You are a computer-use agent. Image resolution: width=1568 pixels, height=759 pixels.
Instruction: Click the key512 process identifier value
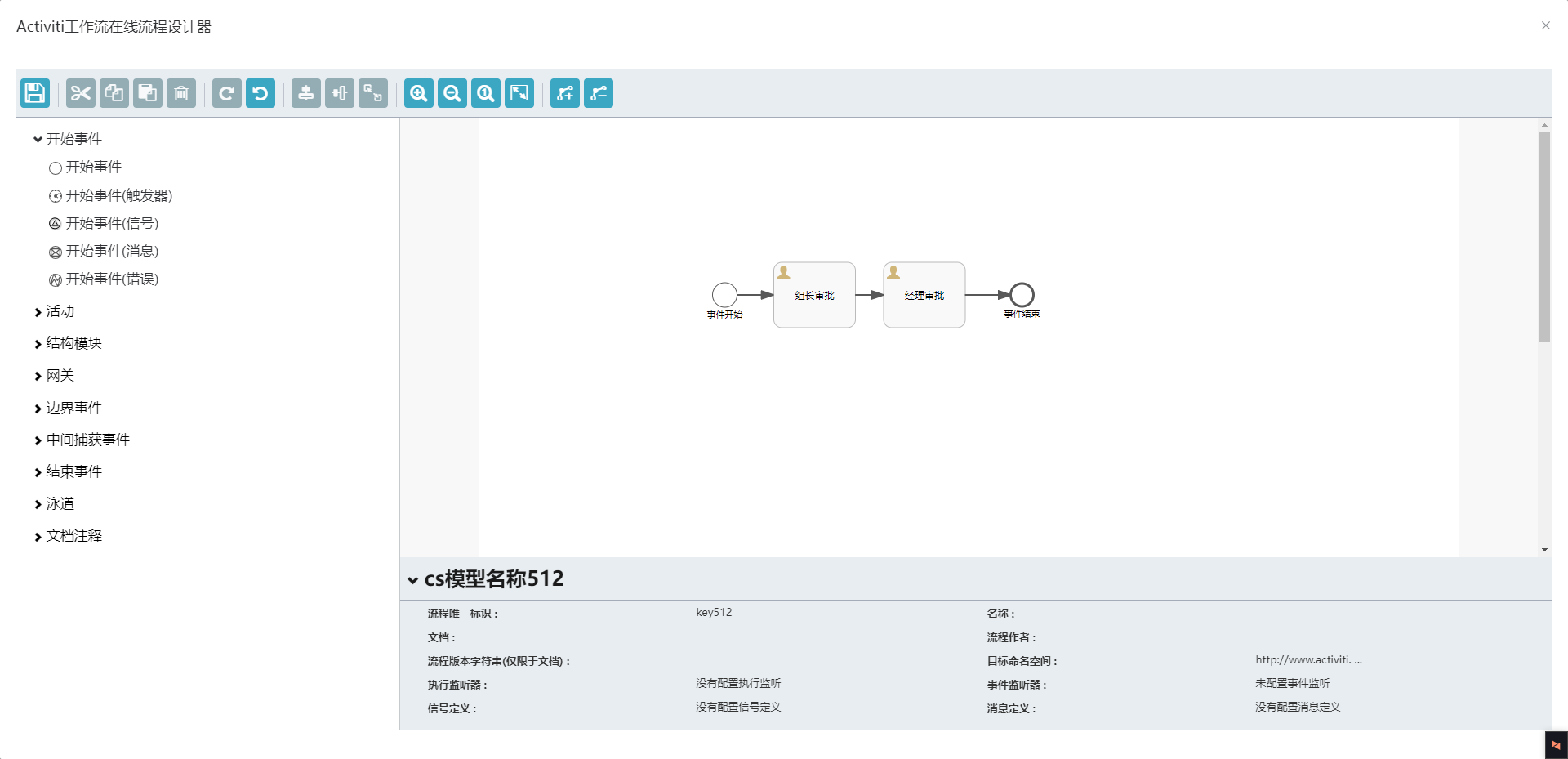714,612
